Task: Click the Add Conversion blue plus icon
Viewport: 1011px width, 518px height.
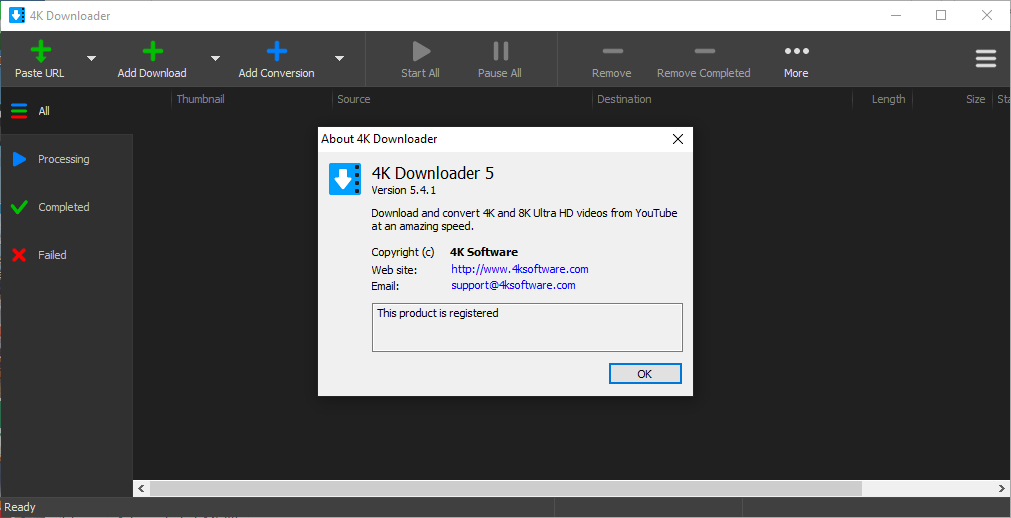Action: 277,50
